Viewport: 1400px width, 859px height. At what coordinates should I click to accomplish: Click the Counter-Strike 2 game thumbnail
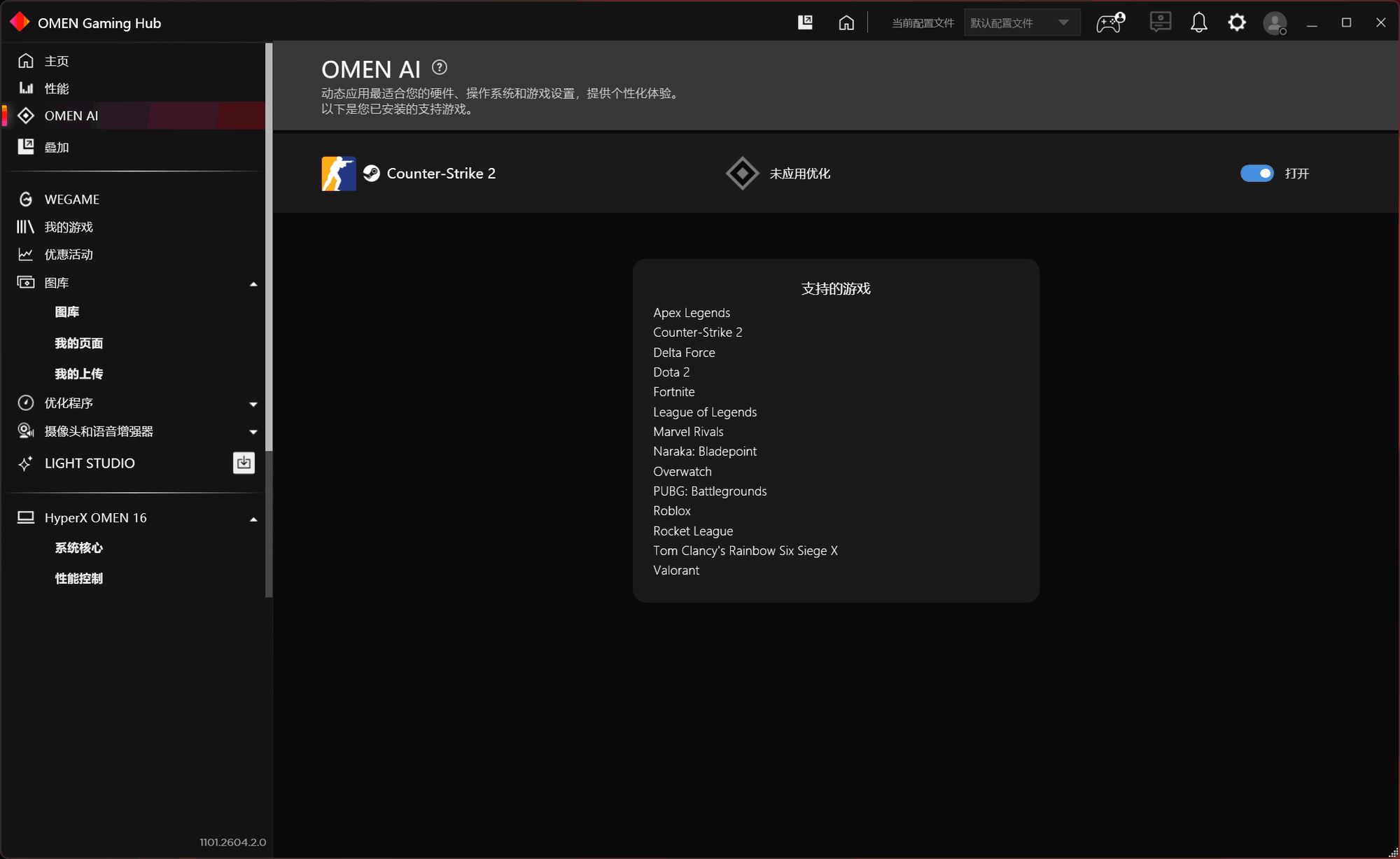(339, 174)
